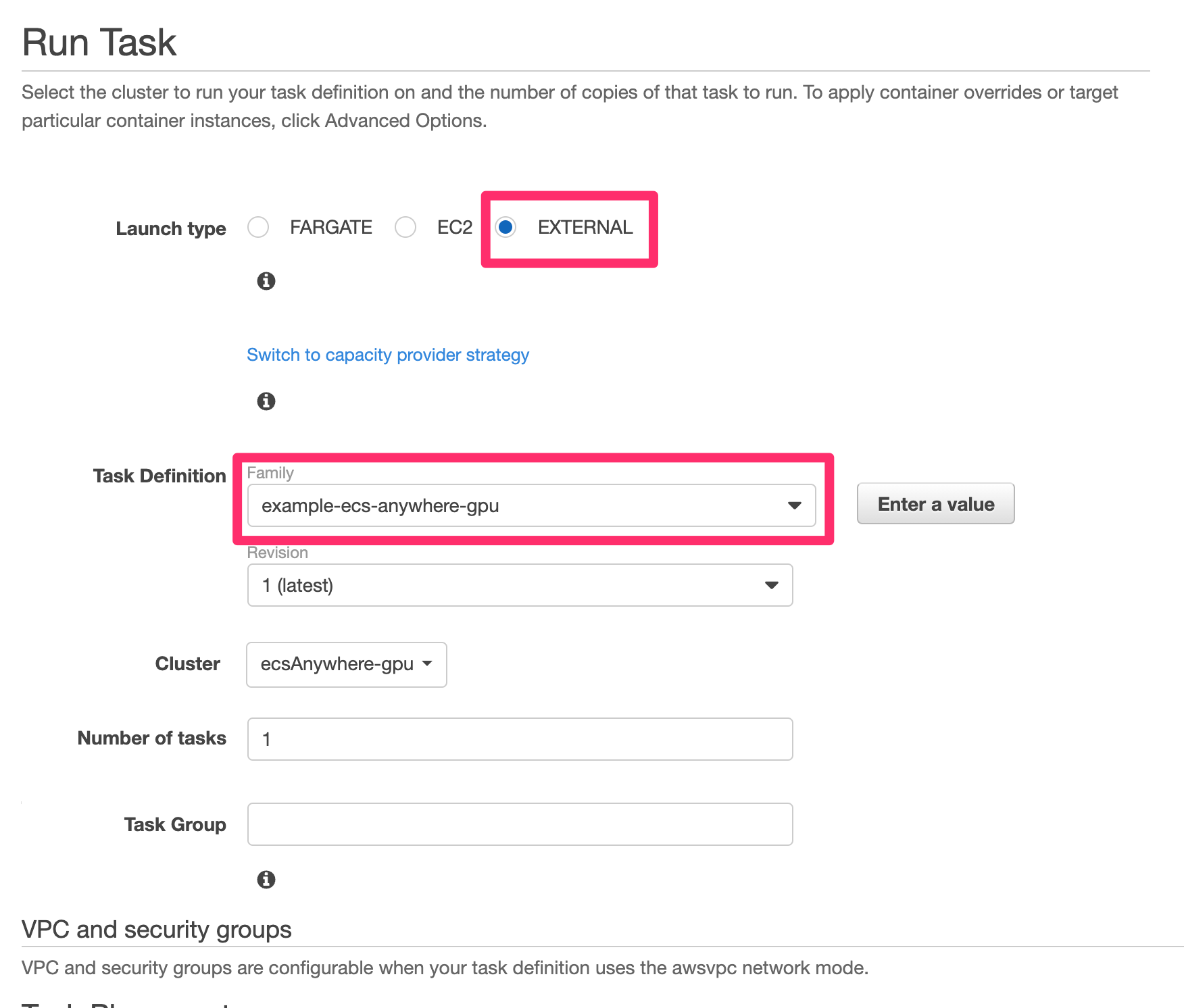Click the Task Group info icon
This screenshot has width=1184, height=1008.
tap(266, 879)
